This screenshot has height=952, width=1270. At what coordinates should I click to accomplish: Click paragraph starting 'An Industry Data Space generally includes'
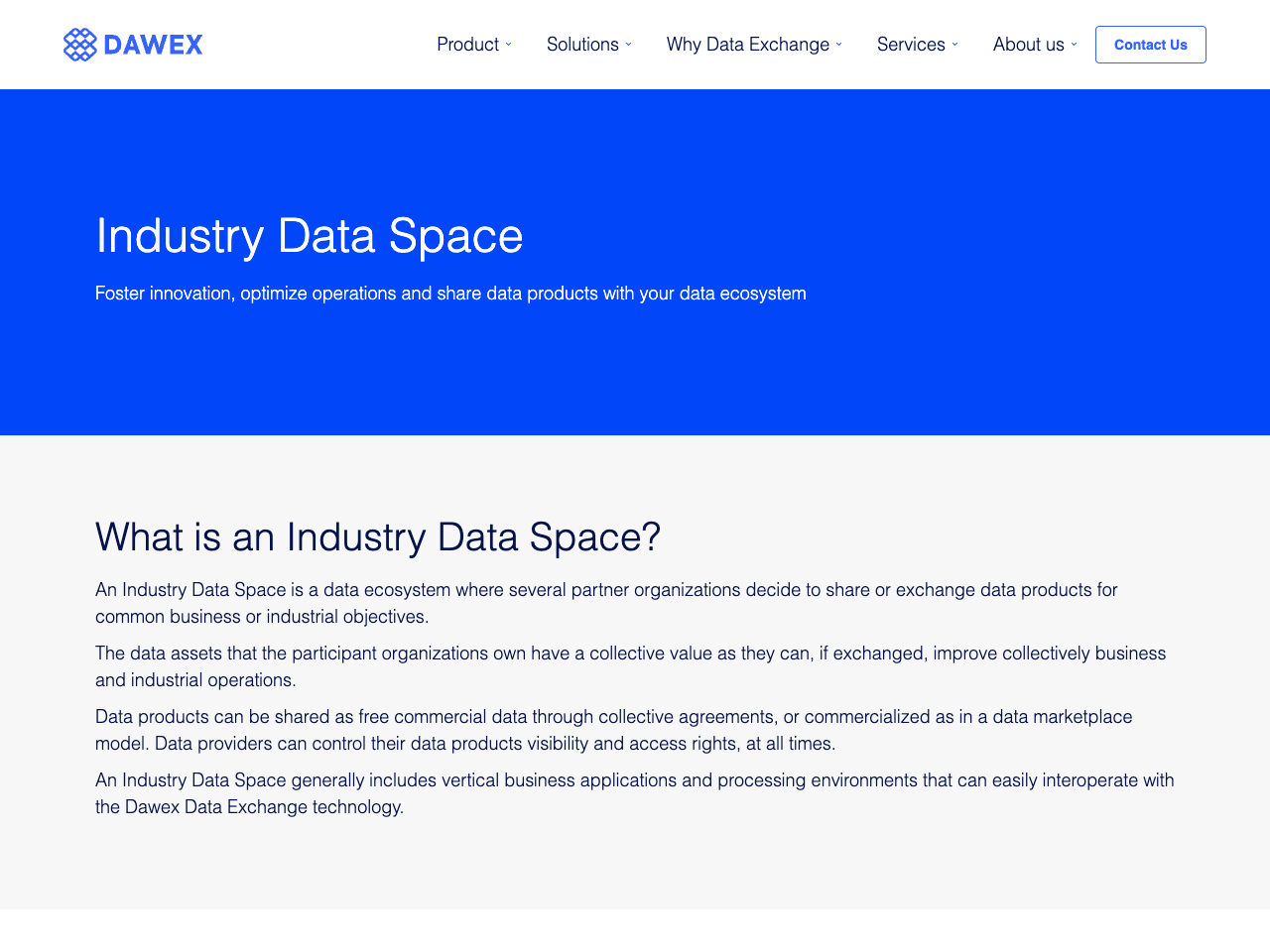[635, 793]
